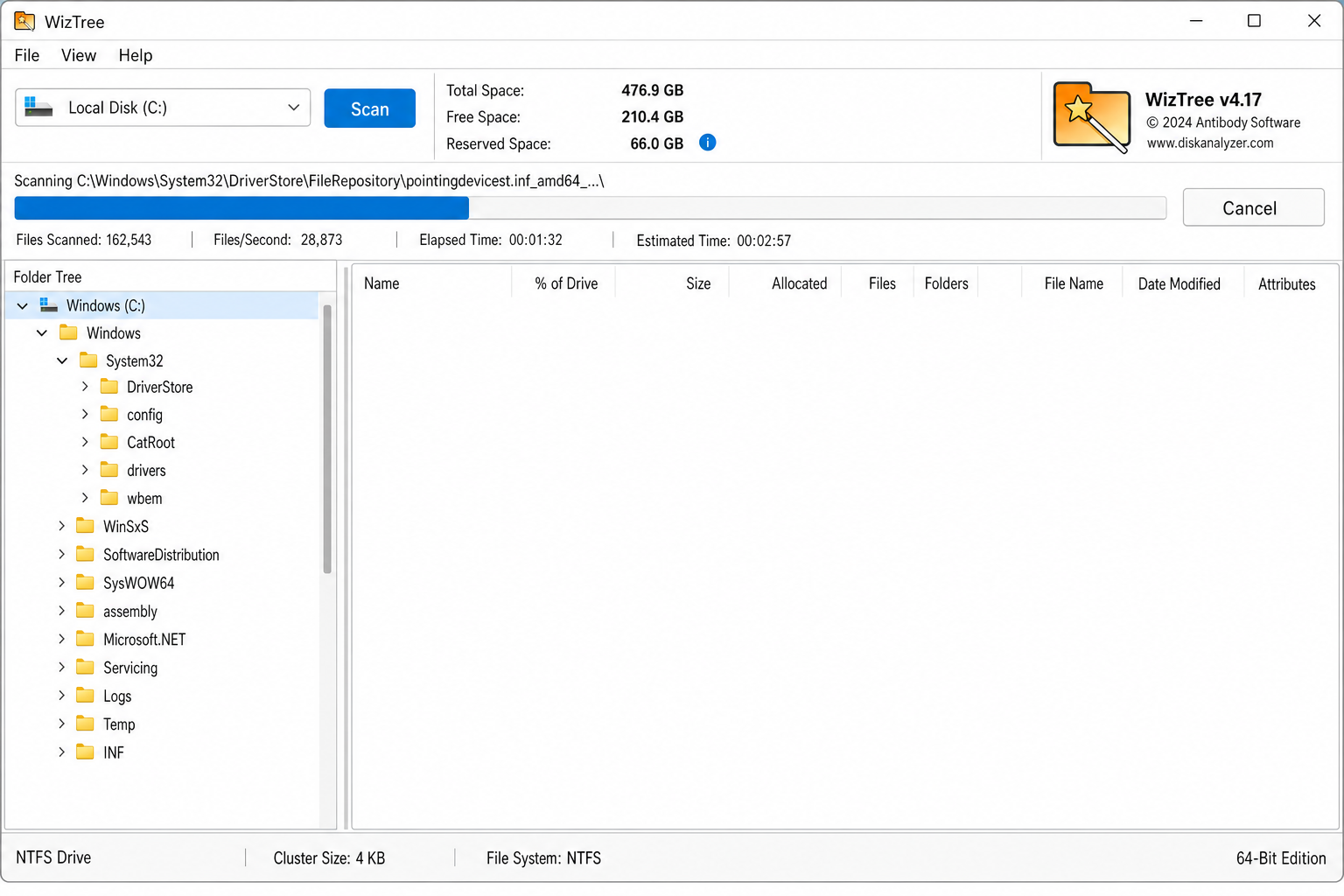Open the View menu
Image resolution: width=1344 pixels, height=896 pixels.
tap(79, 55)
